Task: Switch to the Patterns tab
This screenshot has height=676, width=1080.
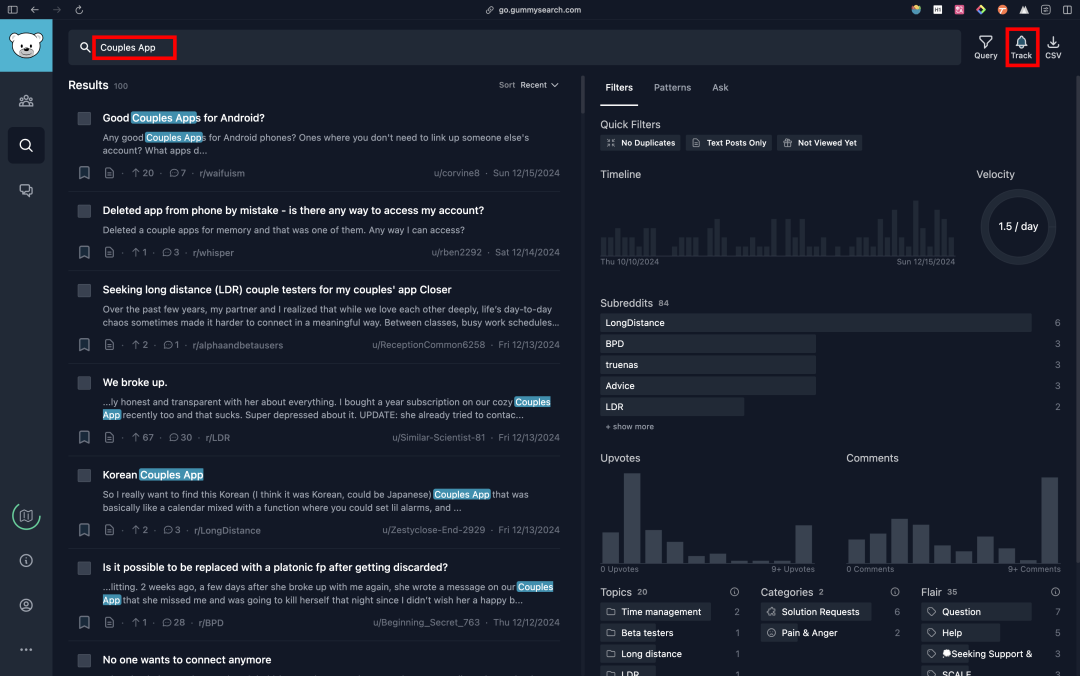Action: click(672, 88)
